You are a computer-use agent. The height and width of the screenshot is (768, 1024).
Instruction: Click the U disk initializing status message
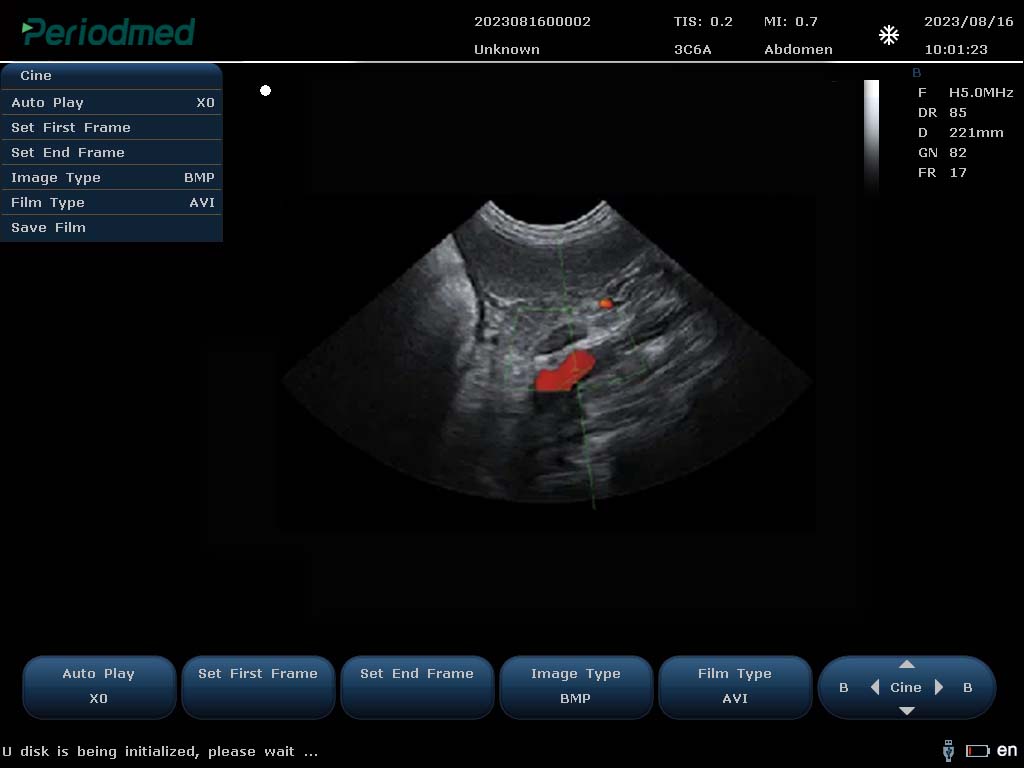[160, 752]
